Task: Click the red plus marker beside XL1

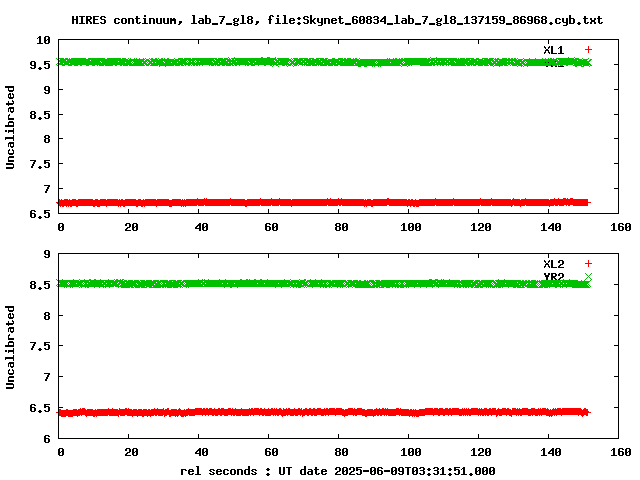Action: coord(588,50)
